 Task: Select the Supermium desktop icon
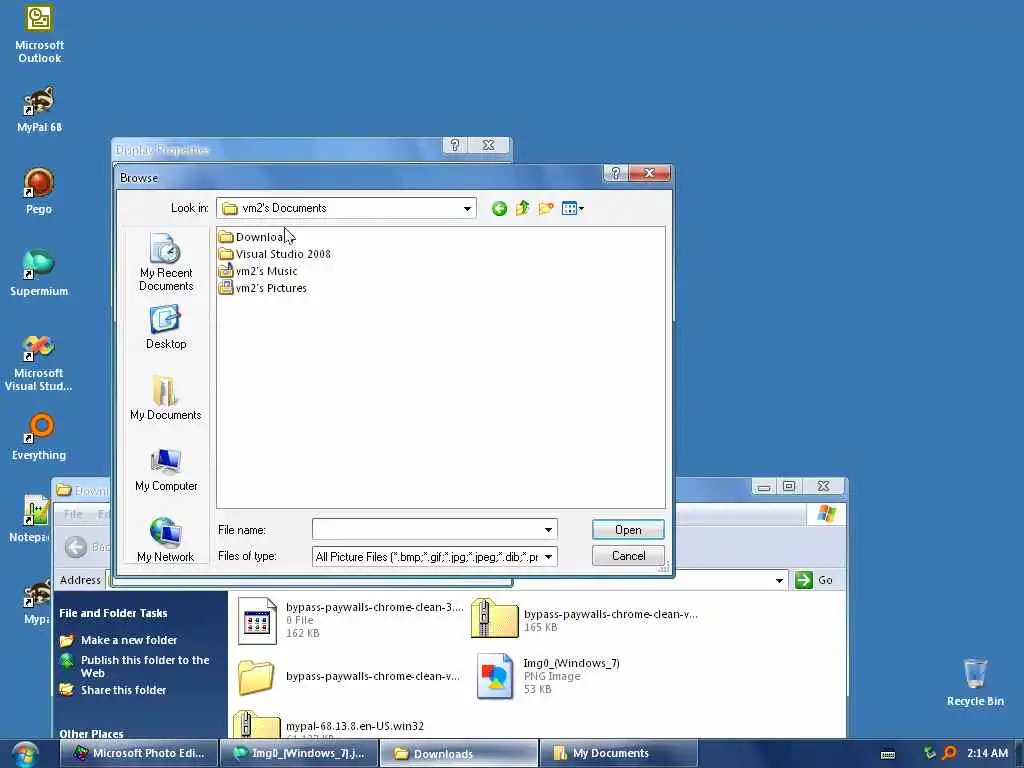click(39, 273)
